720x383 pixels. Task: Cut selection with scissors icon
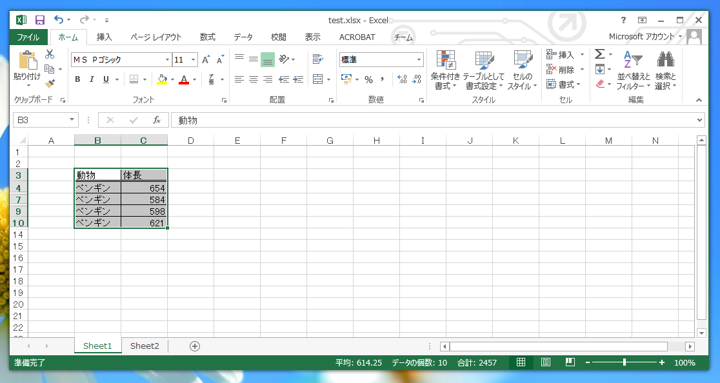50,54
